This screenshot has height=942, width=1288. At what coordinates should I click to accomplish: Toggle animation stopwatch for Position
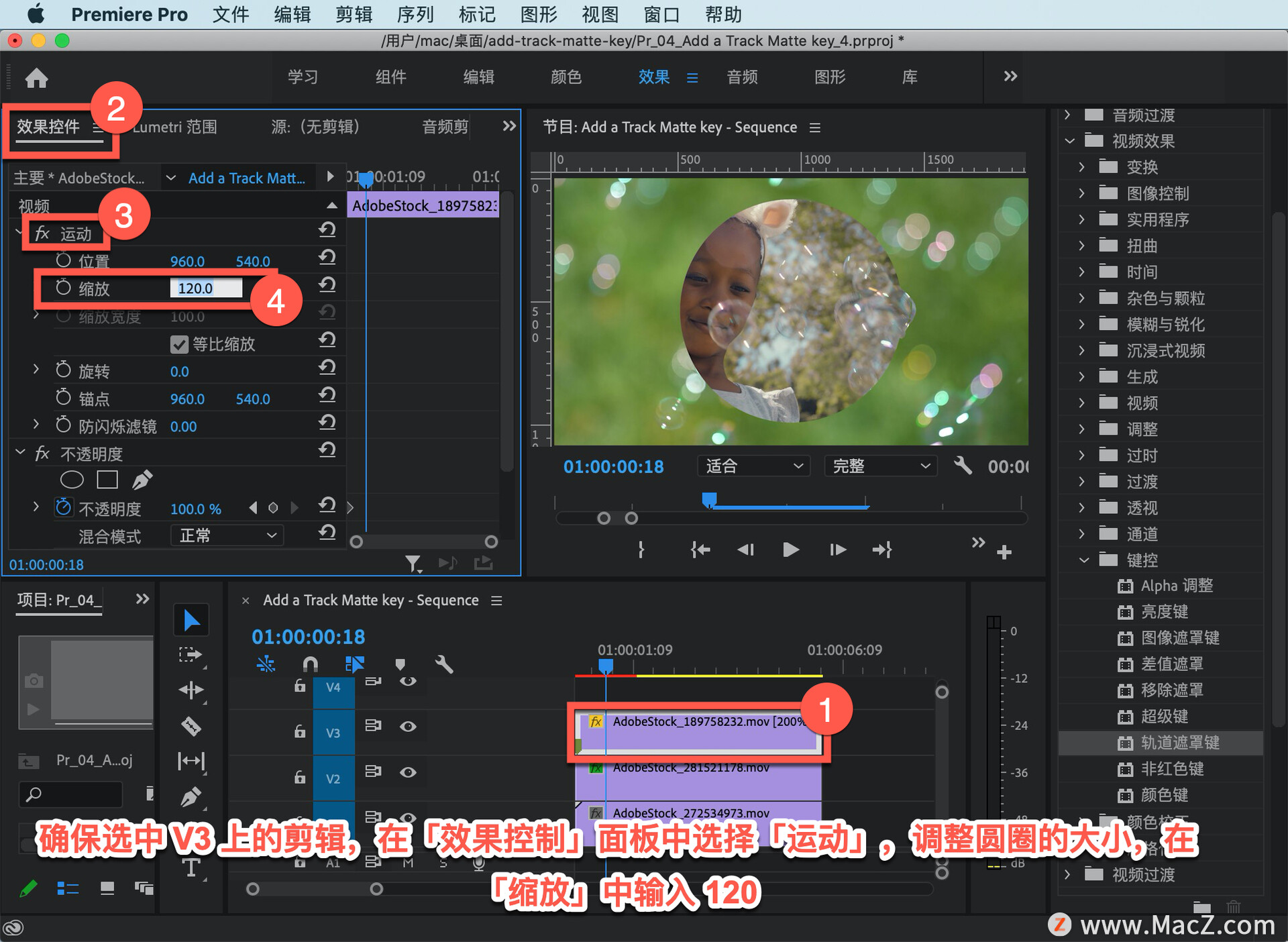[63, 260]
